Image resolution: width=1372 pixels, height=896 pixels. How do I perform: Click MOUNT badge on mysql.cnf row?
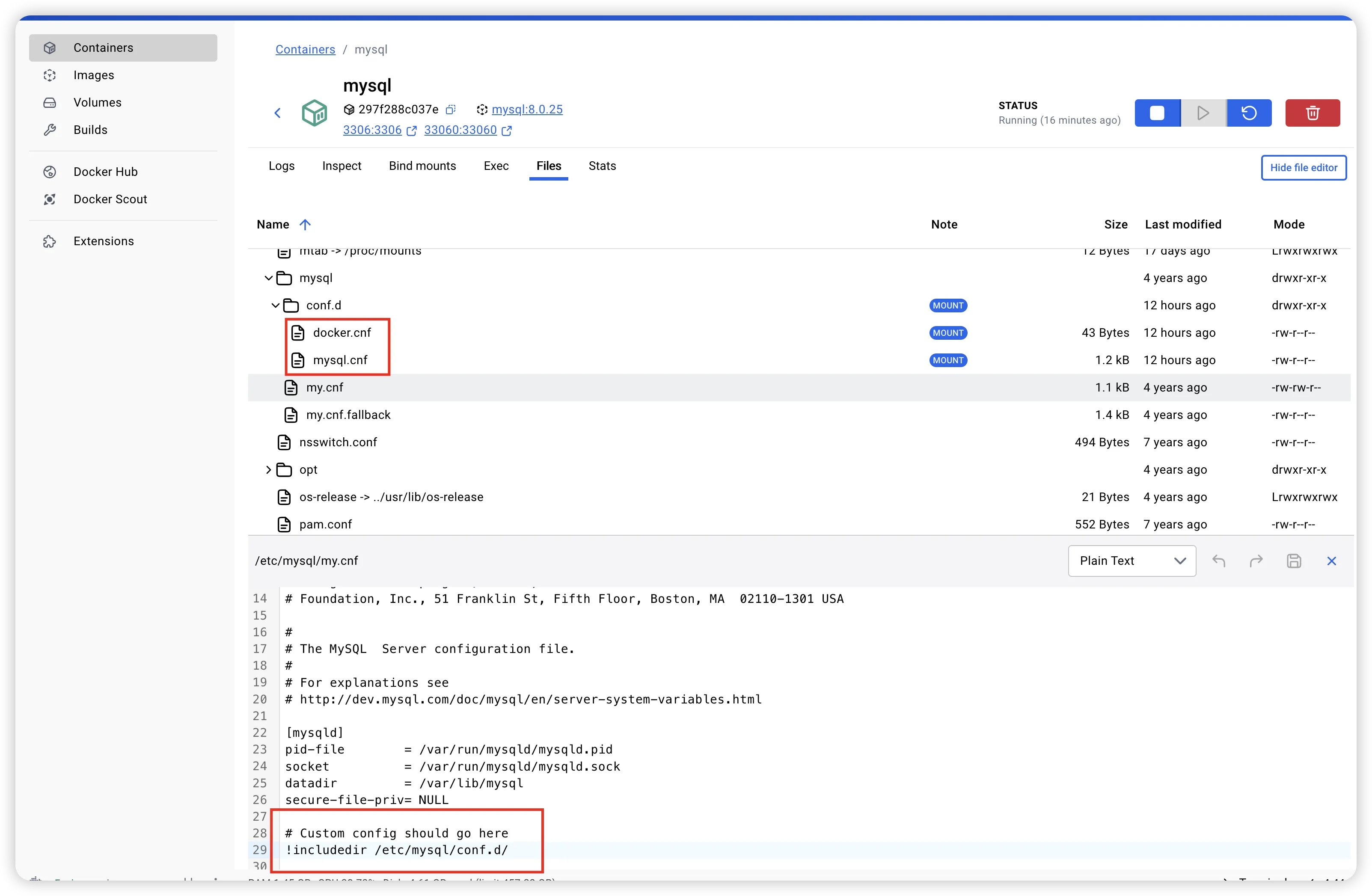click(x=948, y=360)
